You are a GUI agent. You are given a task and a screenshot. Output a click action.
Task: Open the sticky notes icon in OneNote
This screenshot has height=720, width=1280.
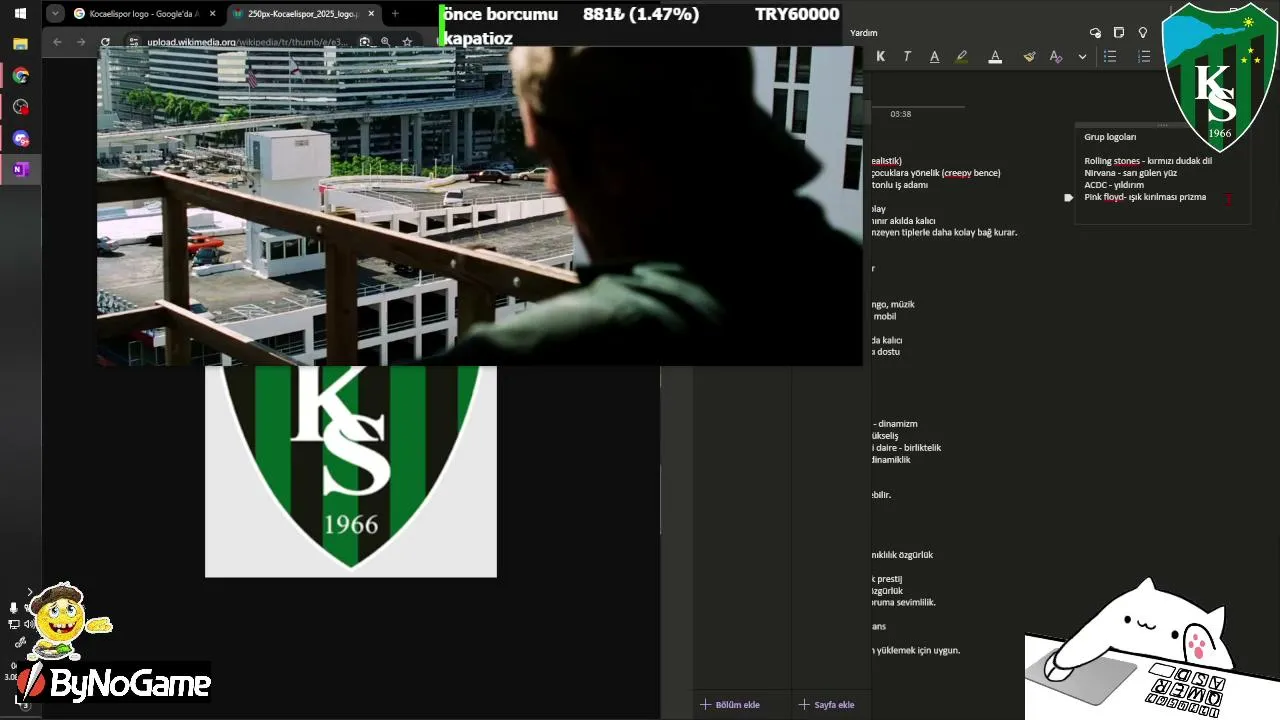1119,33
